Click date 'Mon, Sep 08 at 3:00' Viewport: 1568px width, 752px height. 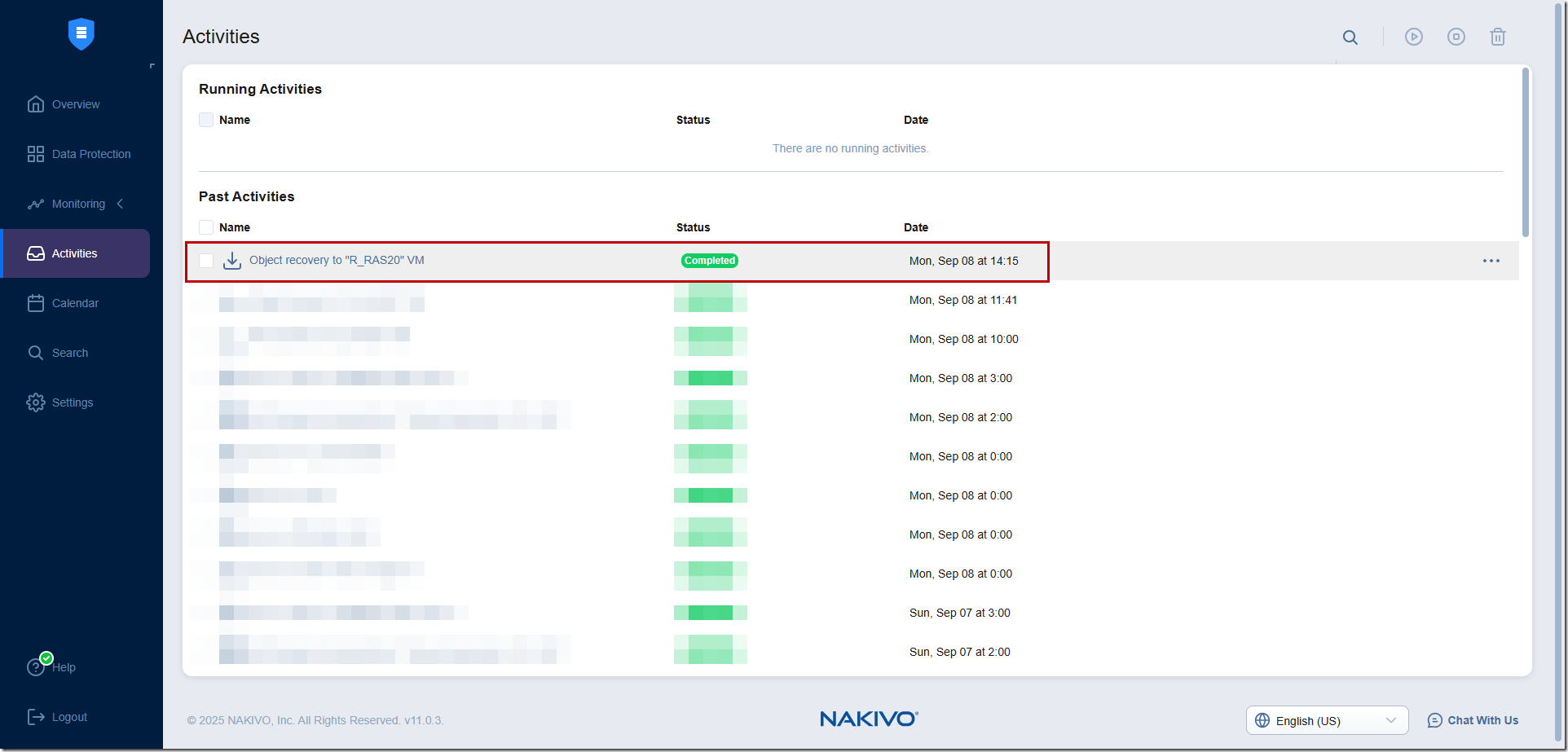point(961,378)
